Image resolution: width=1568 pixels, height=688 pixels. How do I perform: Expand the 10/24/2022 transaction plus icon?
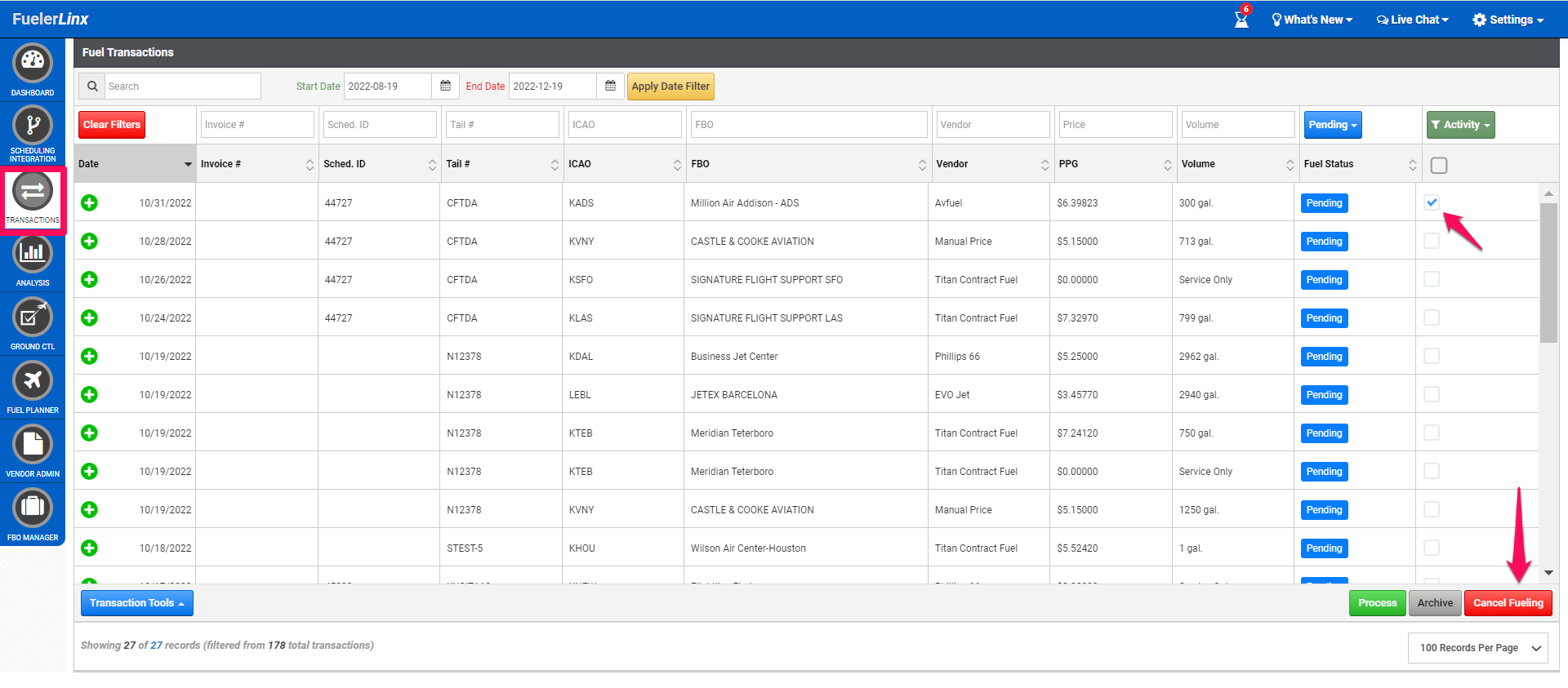tap(89, 317)
